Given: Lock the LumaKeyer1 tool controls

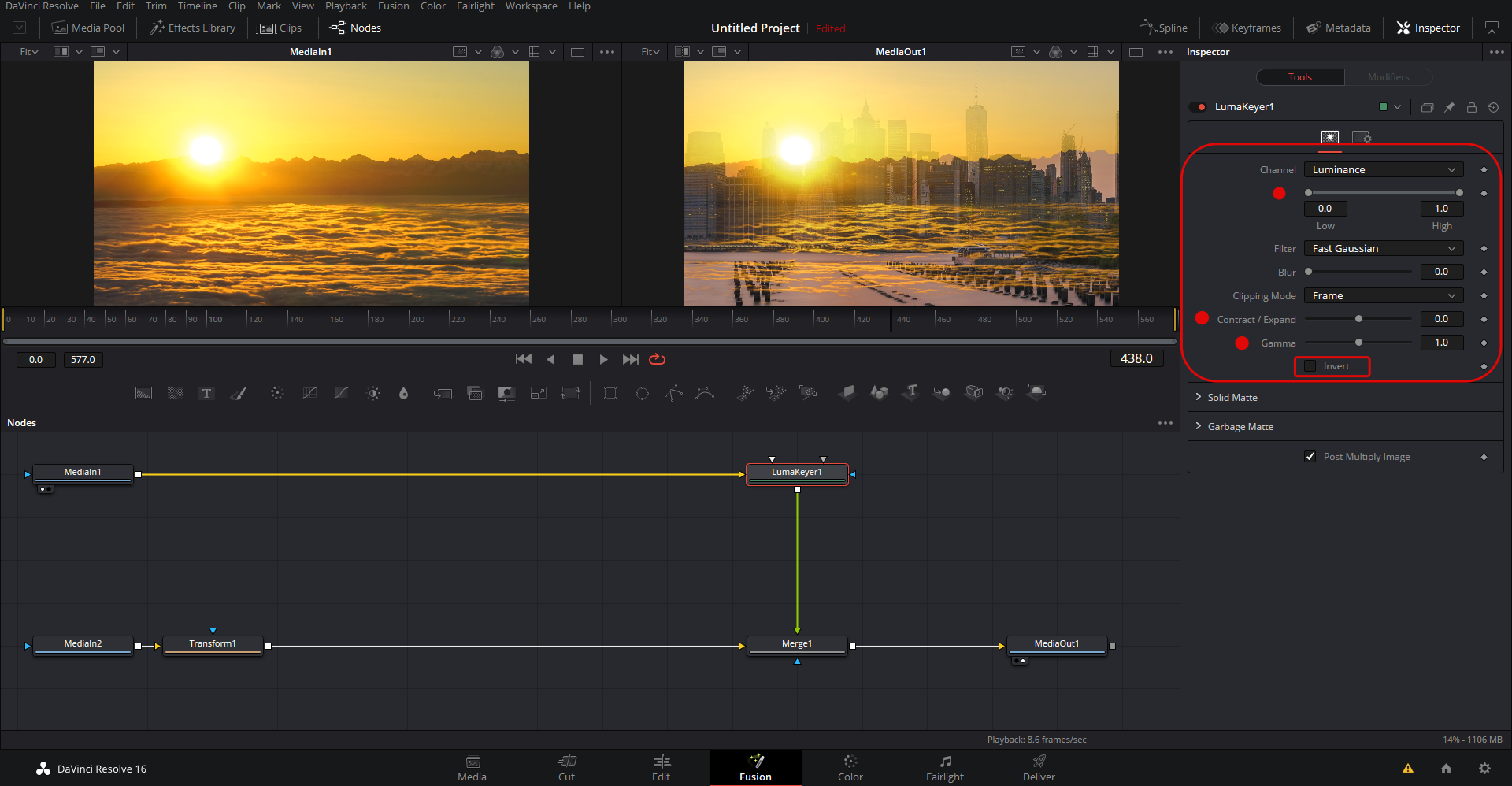Looking at the screenshot, I should pos(1471,107).
